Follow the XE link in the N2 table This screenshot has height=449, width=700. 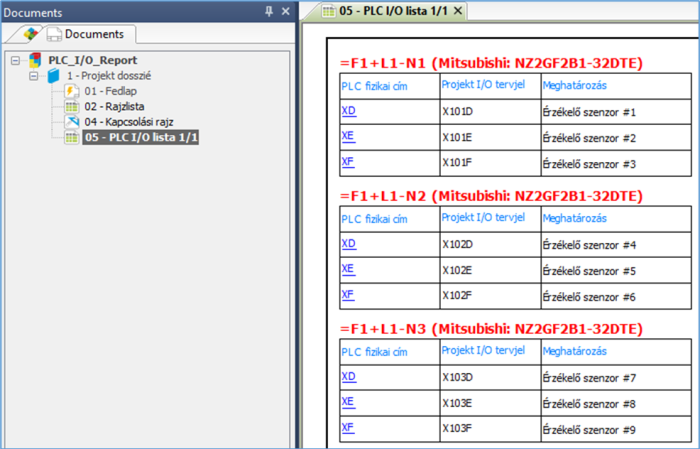348,269
